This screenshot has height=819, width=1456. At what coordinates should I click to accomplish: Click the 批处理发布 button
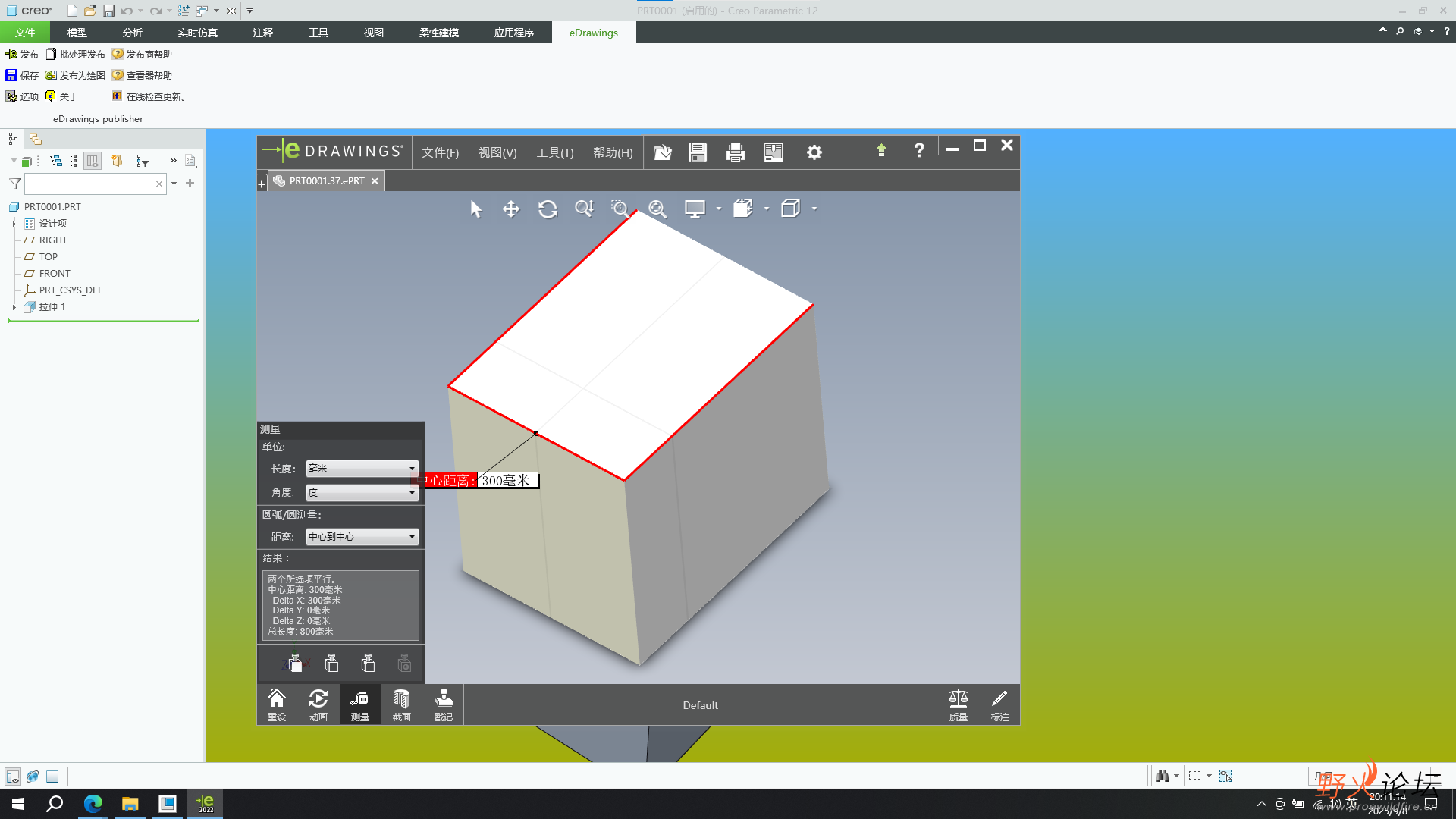[76, 54]
